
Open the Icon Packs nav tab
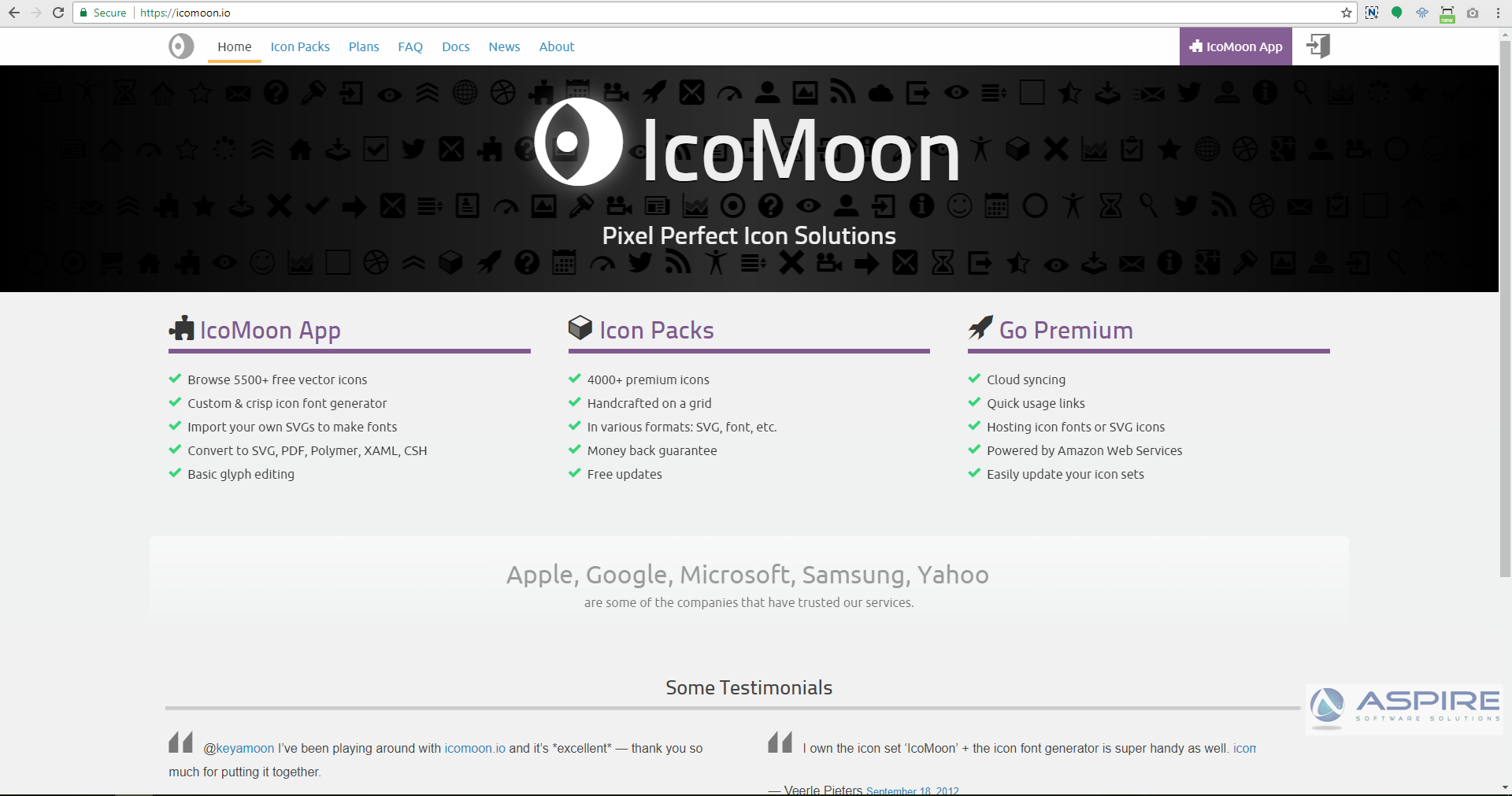click(300, 46)
